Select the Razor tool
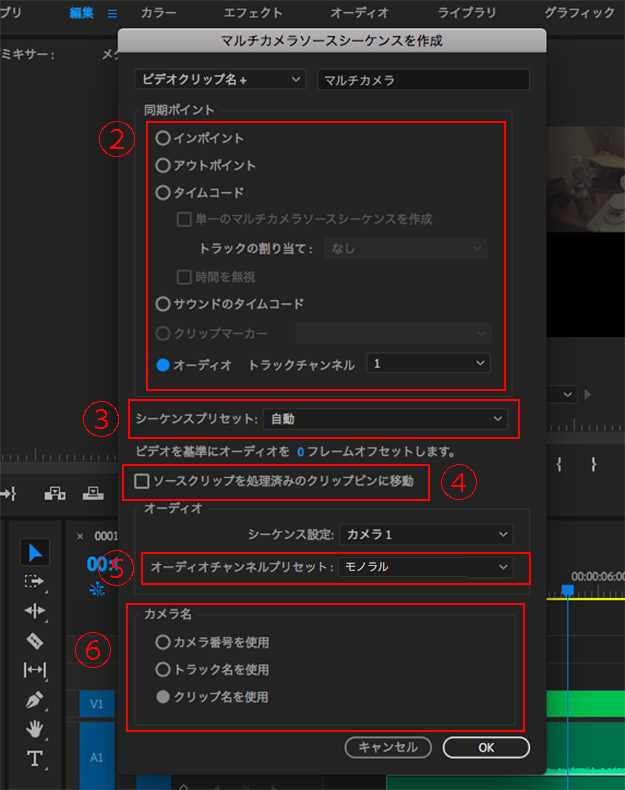The height and width of the screenshot is (790, 625). [35, 640]
